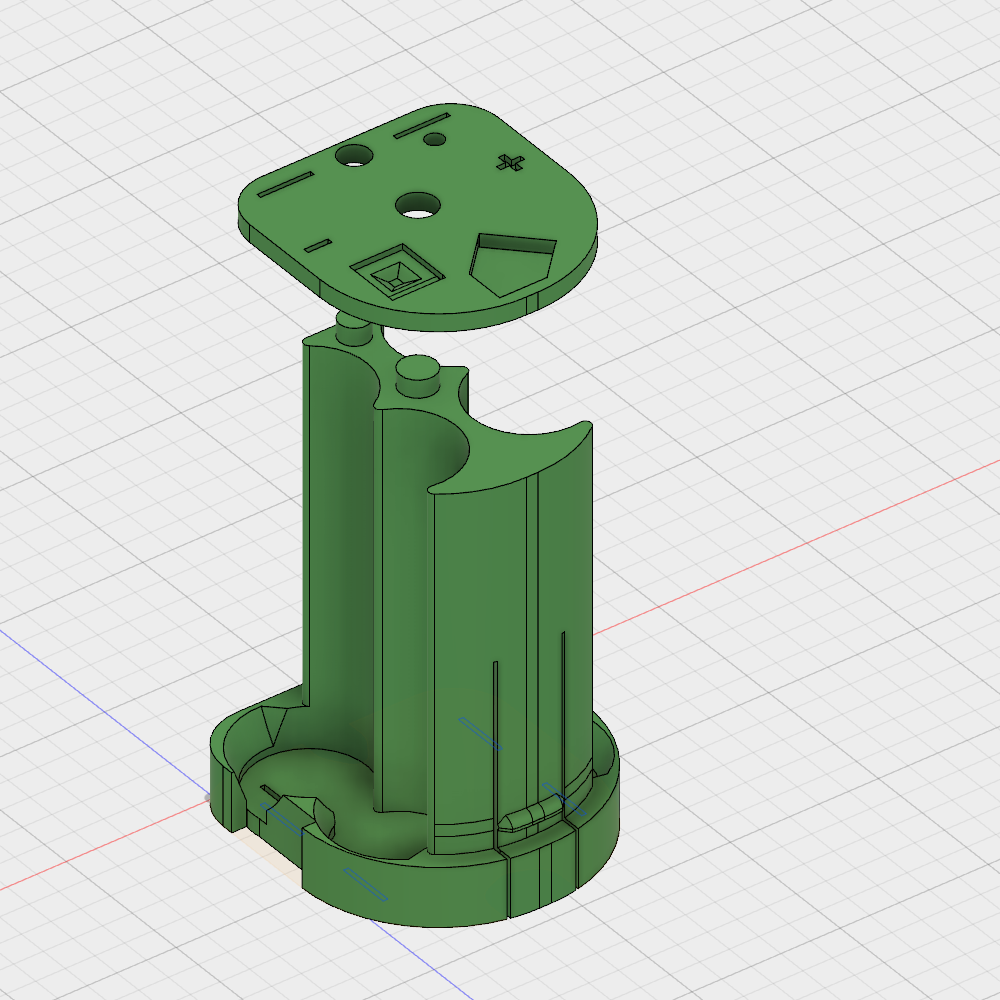The width and height of the screenshot is (1000, 1000).
Task: Click the blue sketch line on the front base wall
Action: coord(365,883)
